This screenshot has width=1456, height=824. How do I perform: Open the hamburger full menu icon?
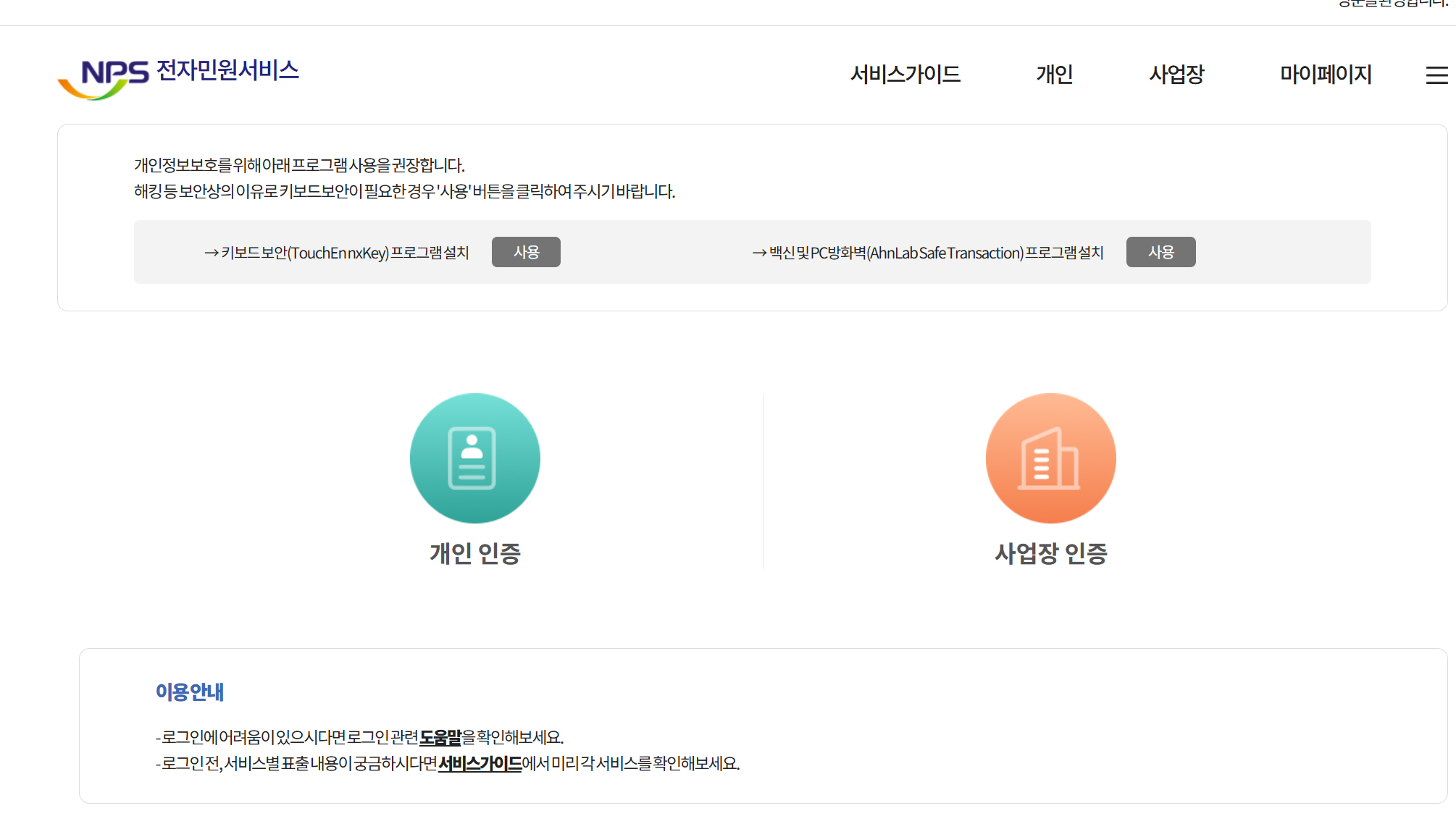1436,75
